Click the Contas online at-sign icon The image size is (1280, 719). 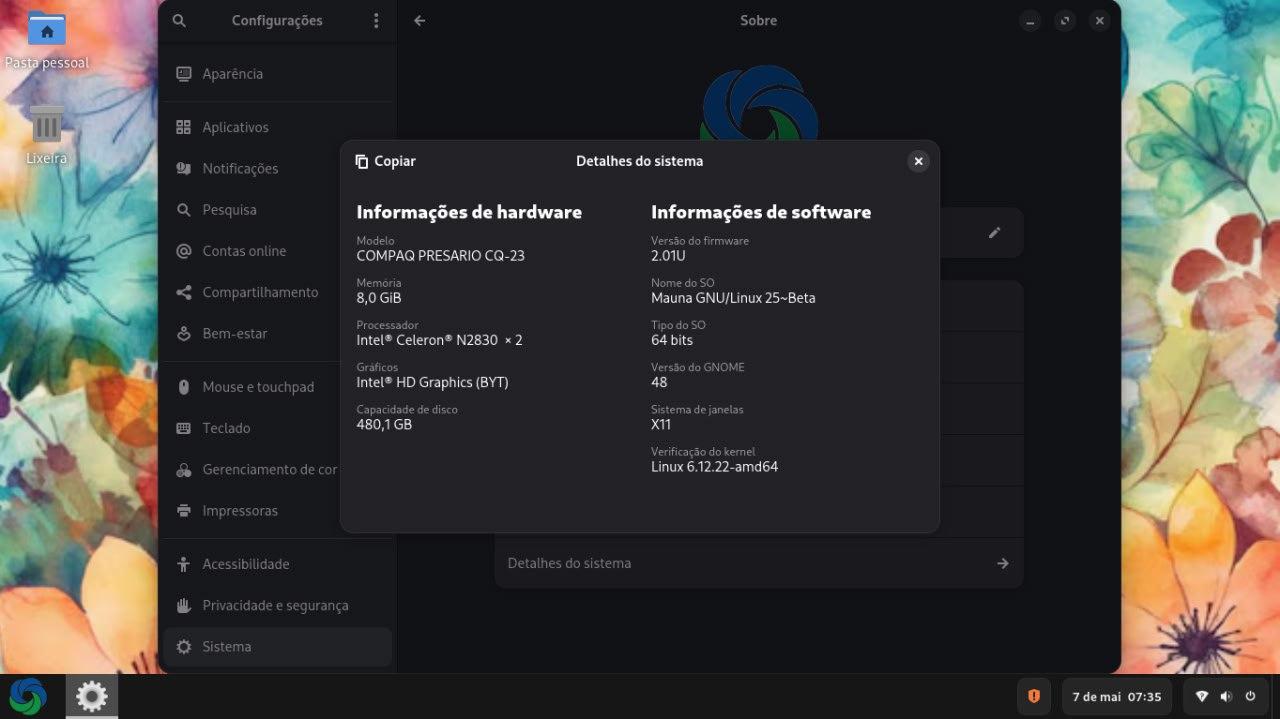coord(183,251)
